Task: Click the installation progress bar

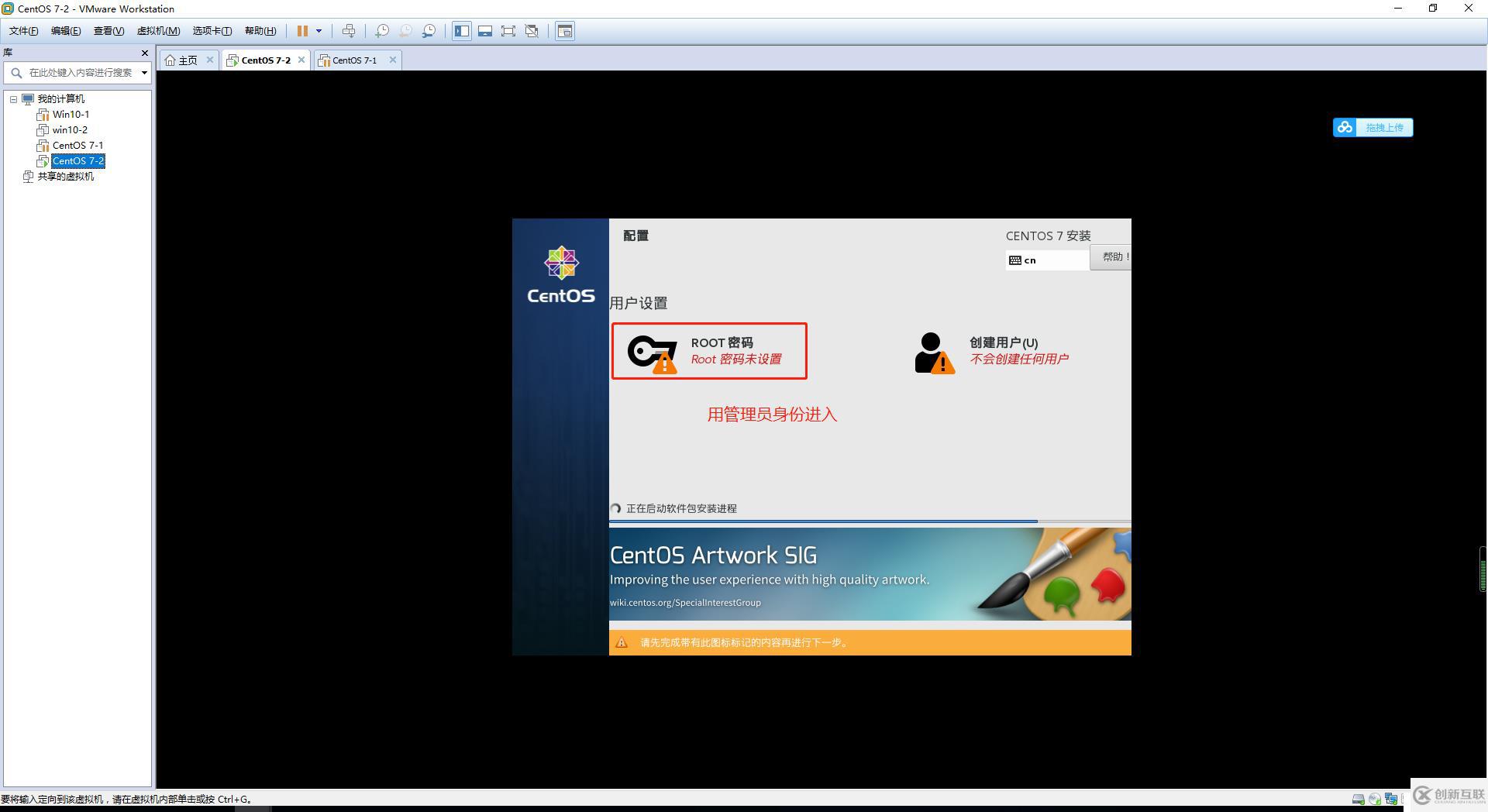Action: (870, 521)
